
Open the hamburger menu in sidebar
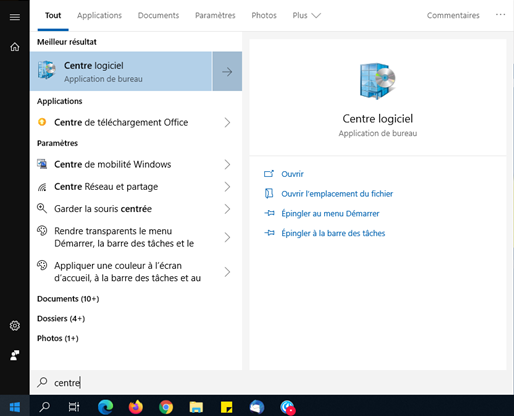pyautogui.click(x=15, y=17)
